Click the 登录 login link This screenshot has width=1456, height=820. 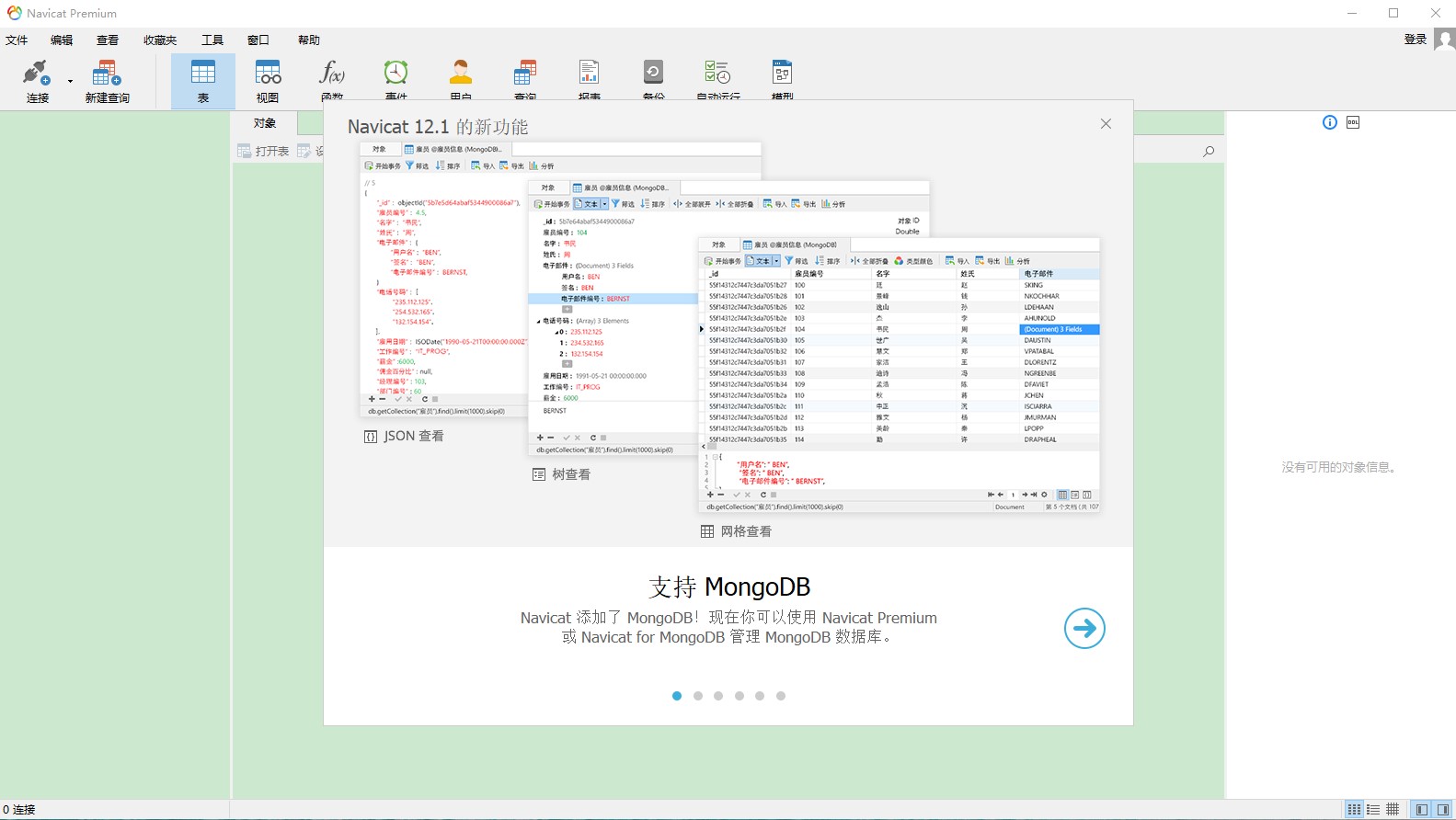1415,40
